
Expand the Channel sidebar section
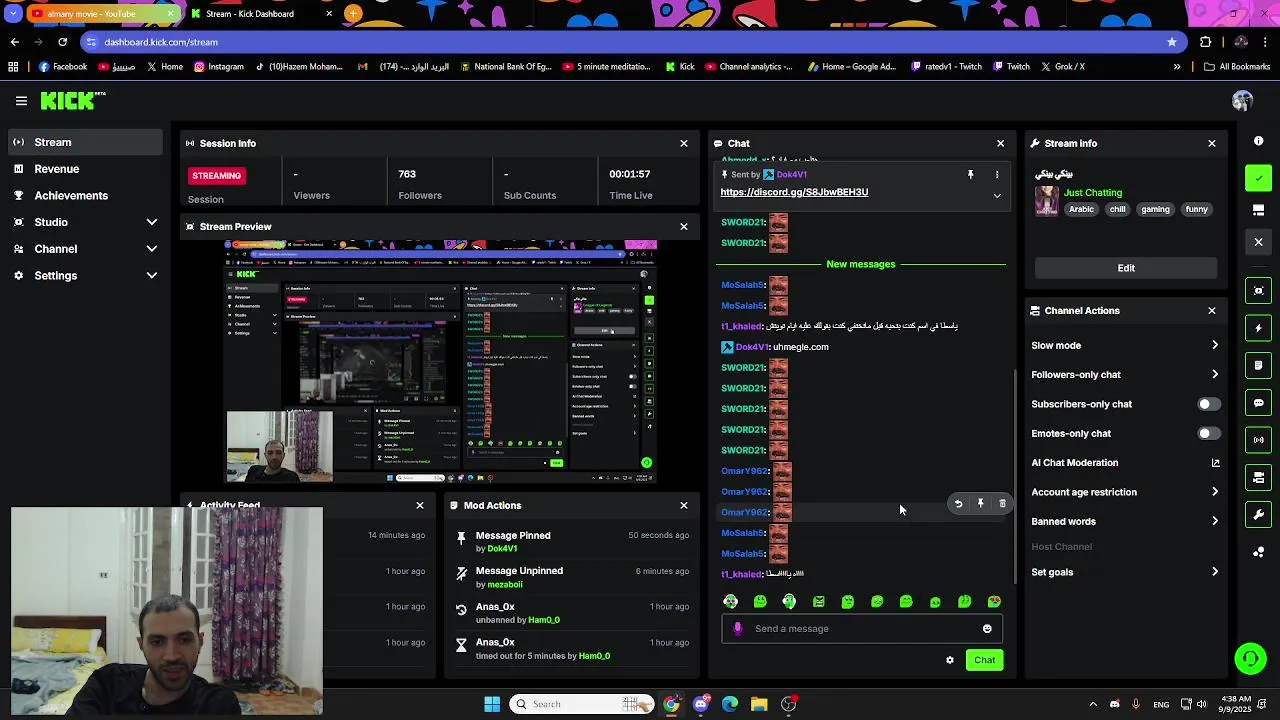pos(152,249)
